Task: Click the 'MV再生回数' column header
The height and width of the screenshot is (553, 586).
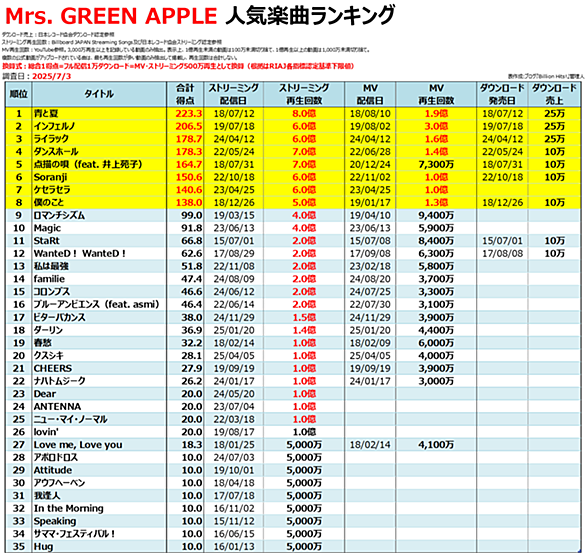Action: 436,94
